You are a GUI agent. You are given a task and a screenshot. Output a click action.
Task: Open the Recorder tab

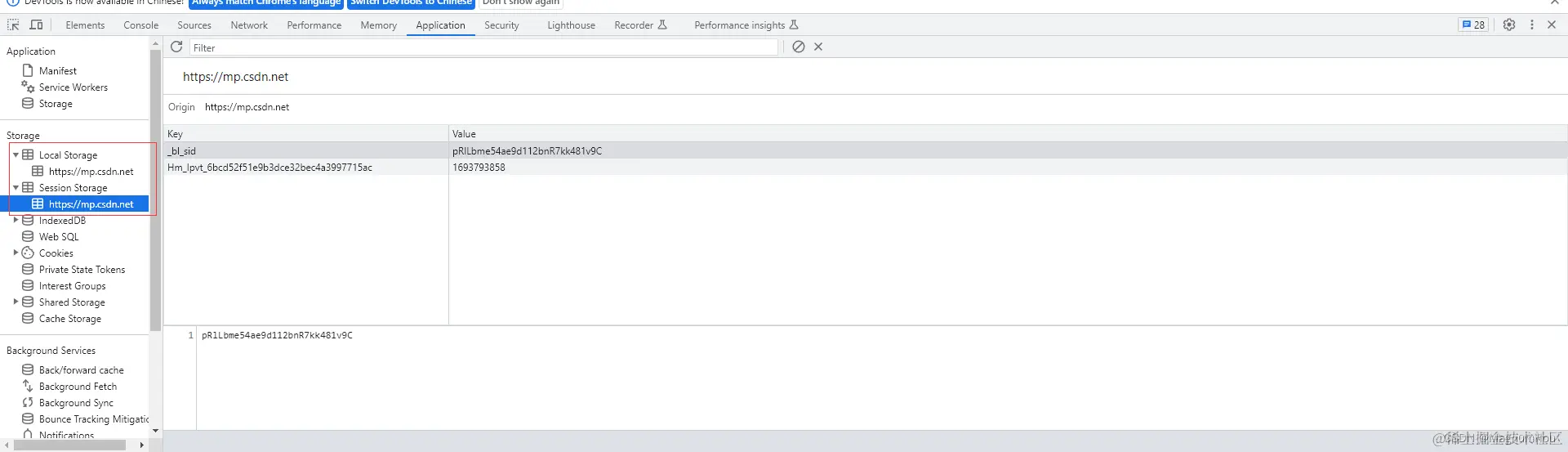point(640,25)
